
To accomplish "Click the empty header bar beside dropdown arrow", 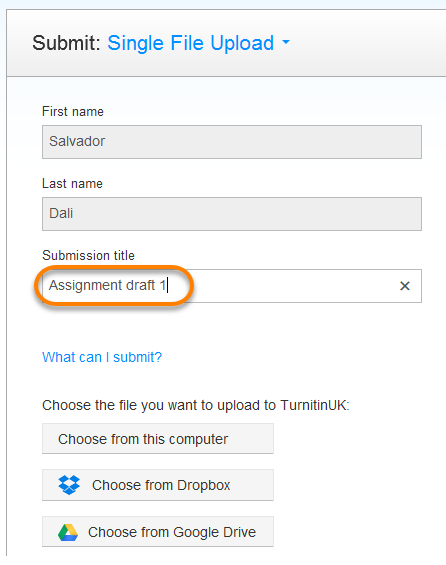I will 367,43.
